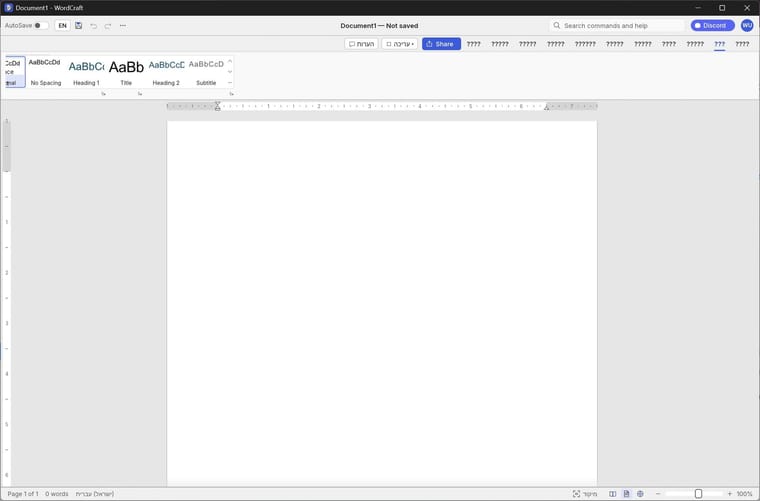Maximize the WordCraft window
This screenshot has height=501, width=760.
click(722, 8)
